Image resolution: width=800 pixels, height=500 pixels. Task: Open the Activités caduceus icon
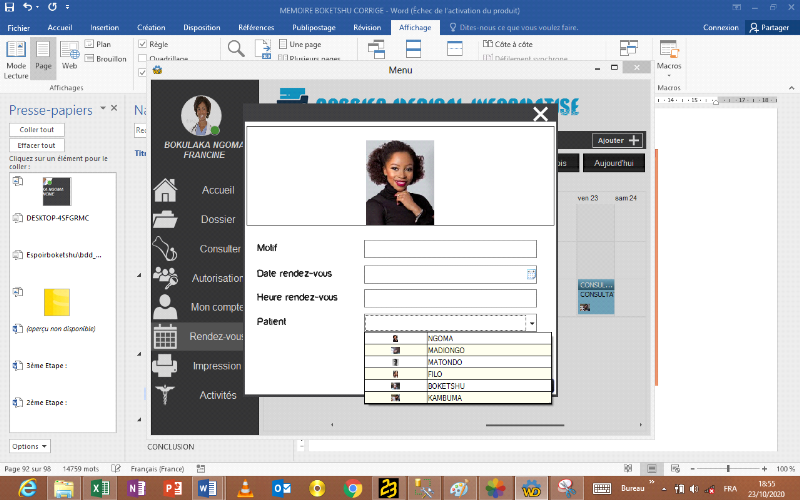click(165, 395)
